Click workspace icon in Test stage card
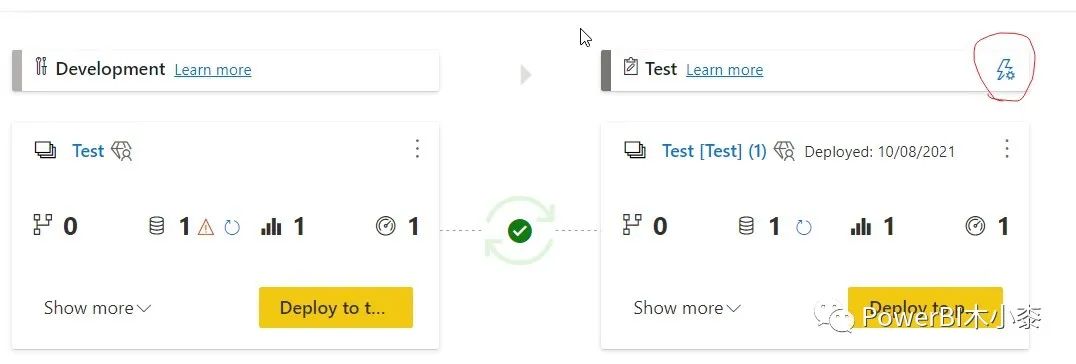Viewport: 1076px width, 364px height. (x=635, y=150)
